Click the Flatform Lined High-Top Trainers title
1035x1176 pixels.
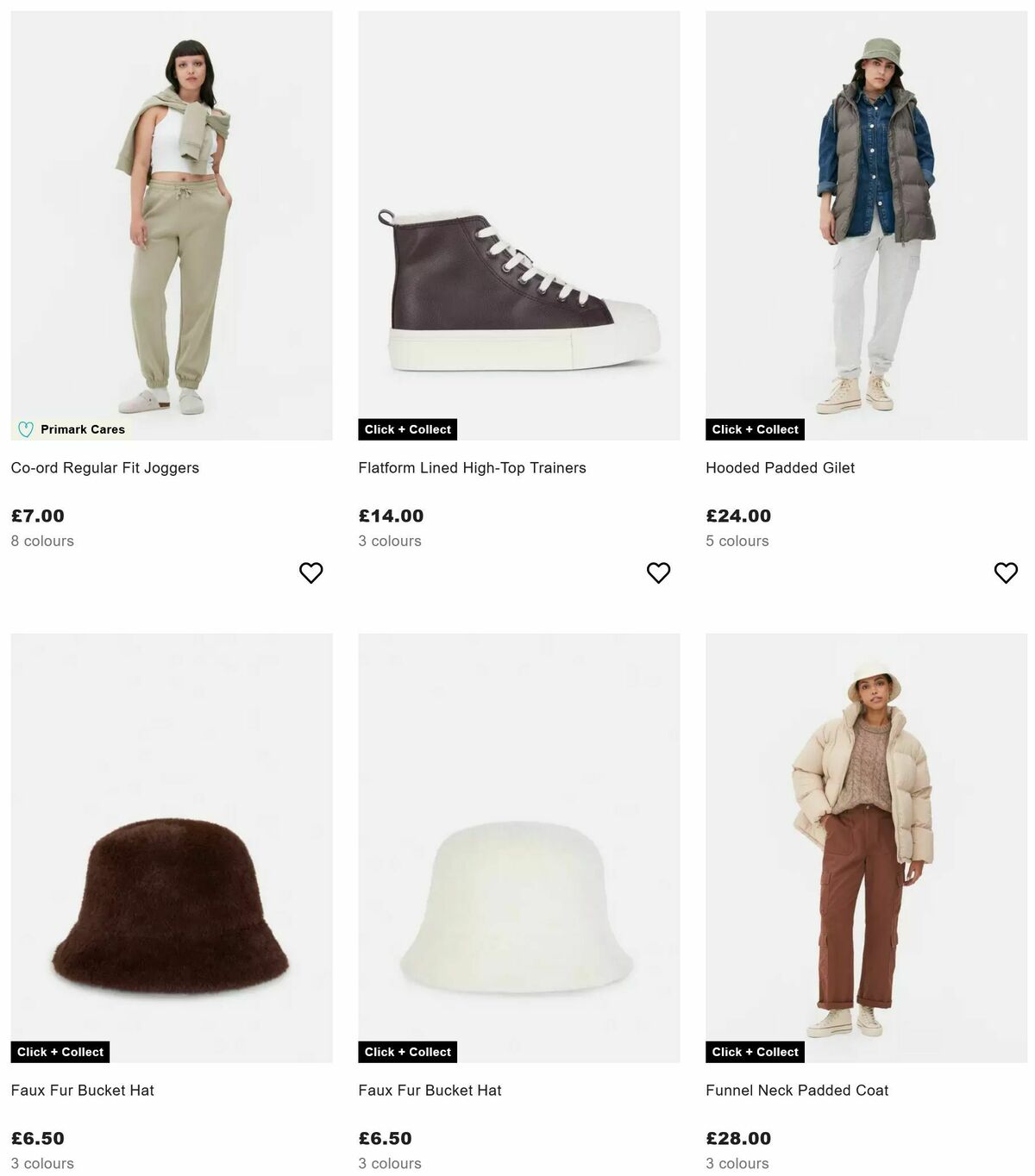point(472,467)
